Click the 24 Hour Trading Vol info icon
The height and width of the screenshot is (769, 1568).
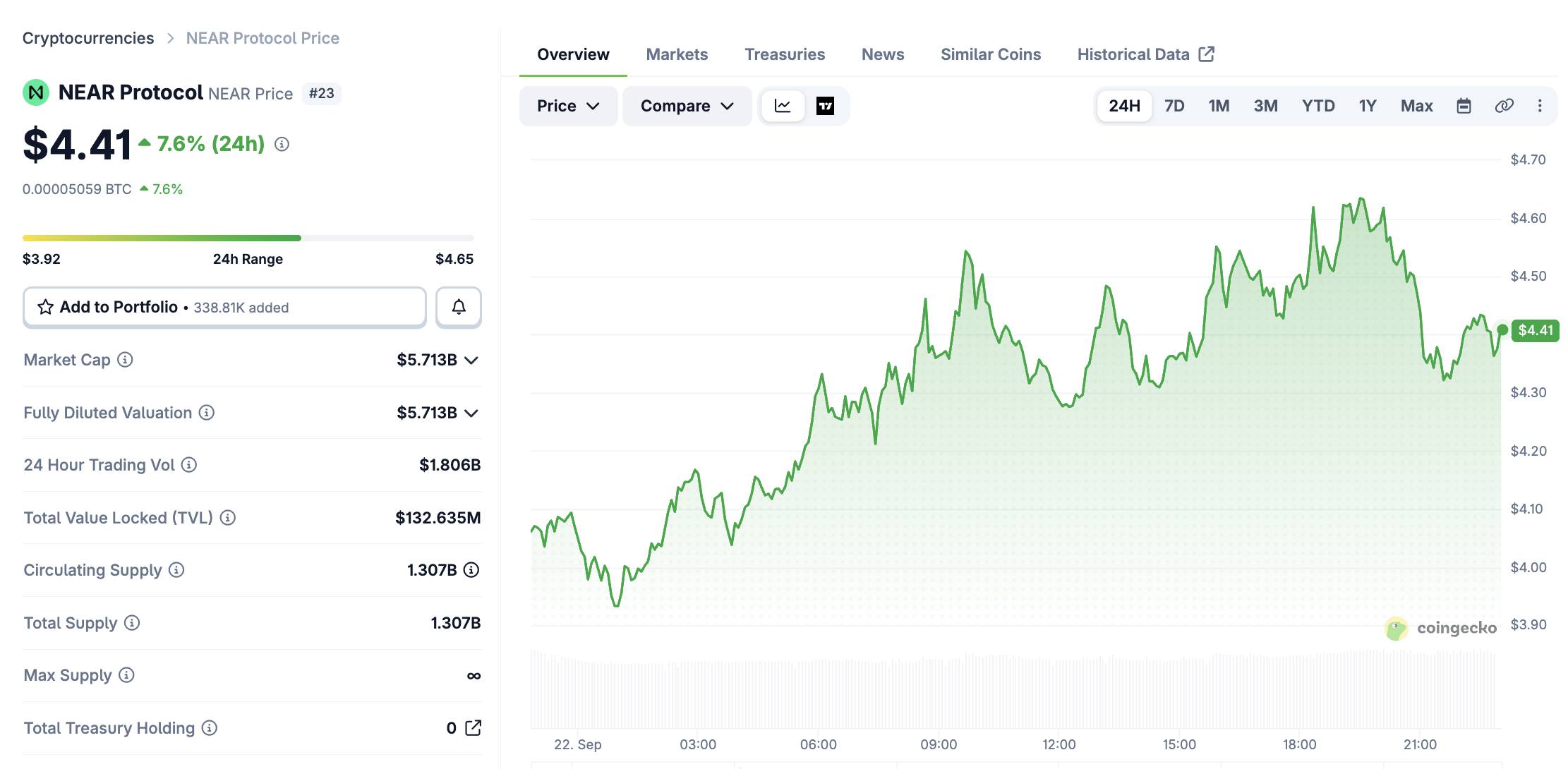[188, 465]
